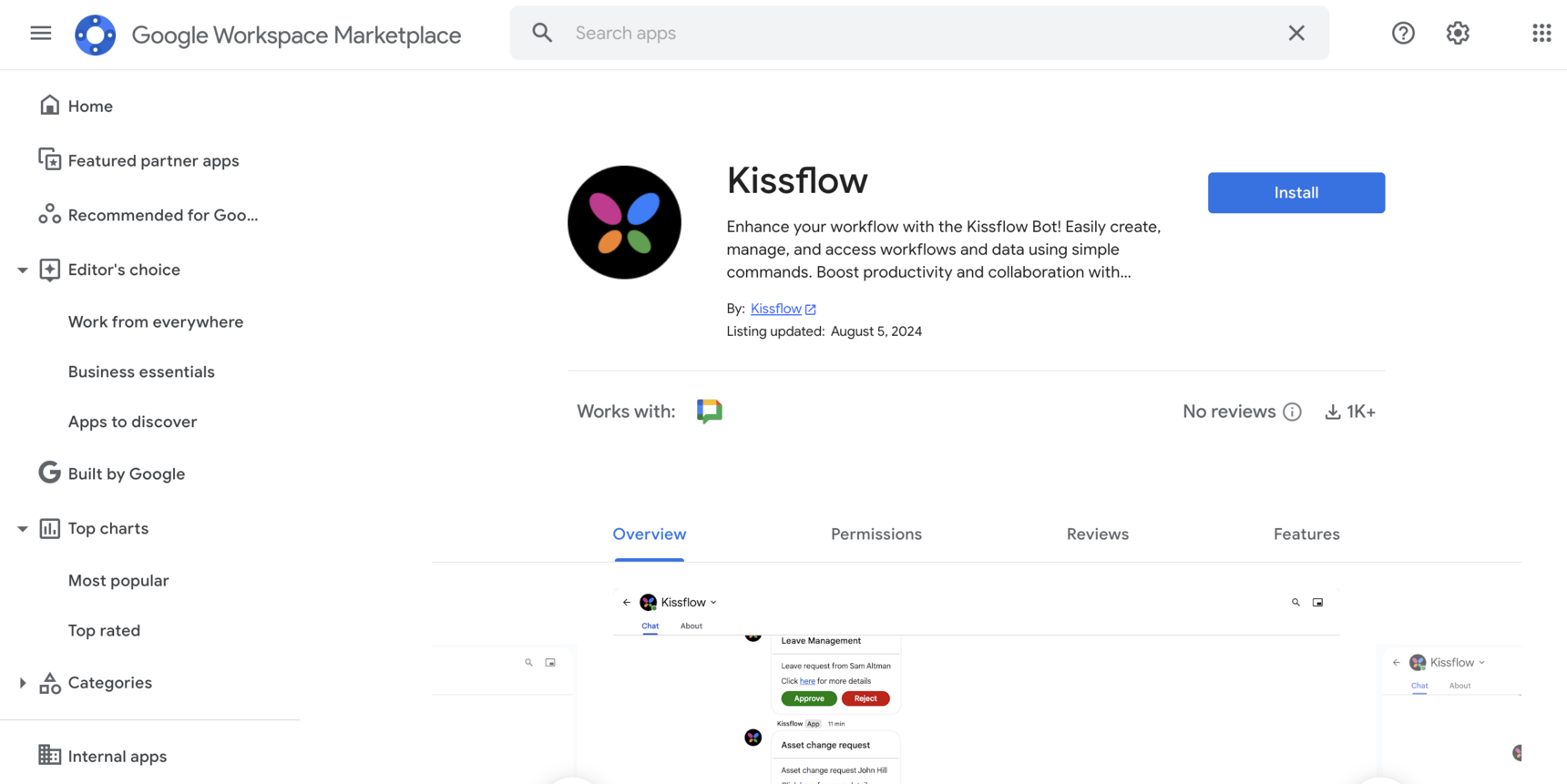Click the search magnifier icon
The height and width of the screenshot is (784, 1567).
[x=542, y=33]
